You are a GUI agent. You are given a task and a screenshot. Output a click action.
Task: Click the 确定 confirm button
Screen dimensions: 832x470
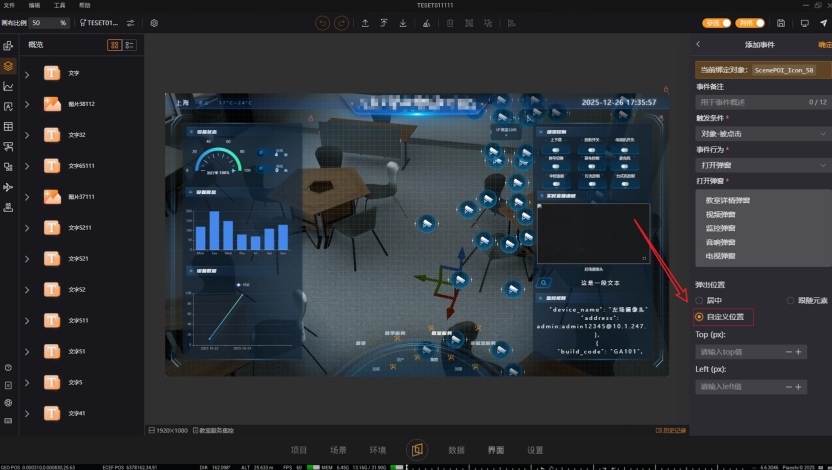[825, 45]
